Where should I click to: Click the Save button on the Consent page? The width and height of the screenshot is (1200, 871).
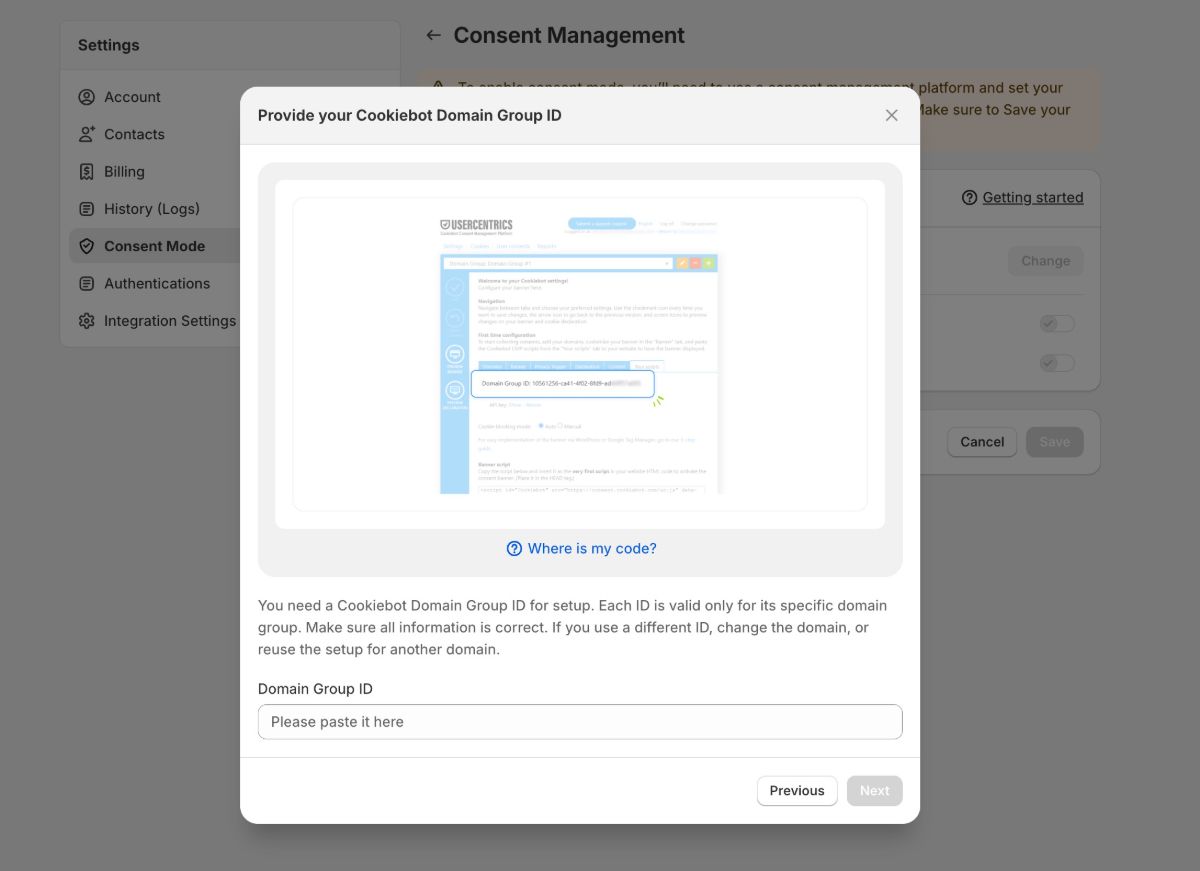coord(1055,442)
